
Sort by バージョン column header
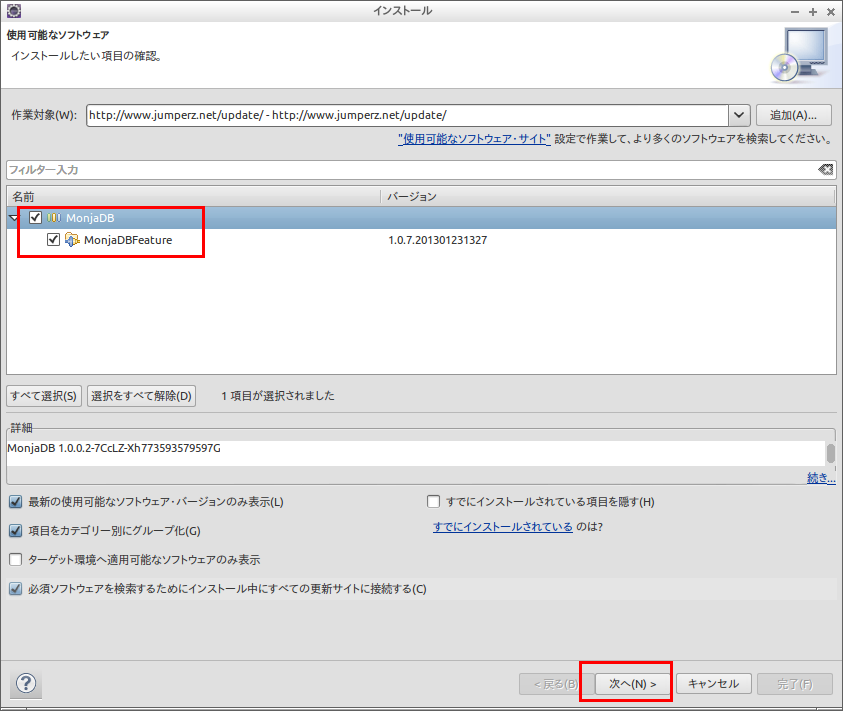point(608,196)
